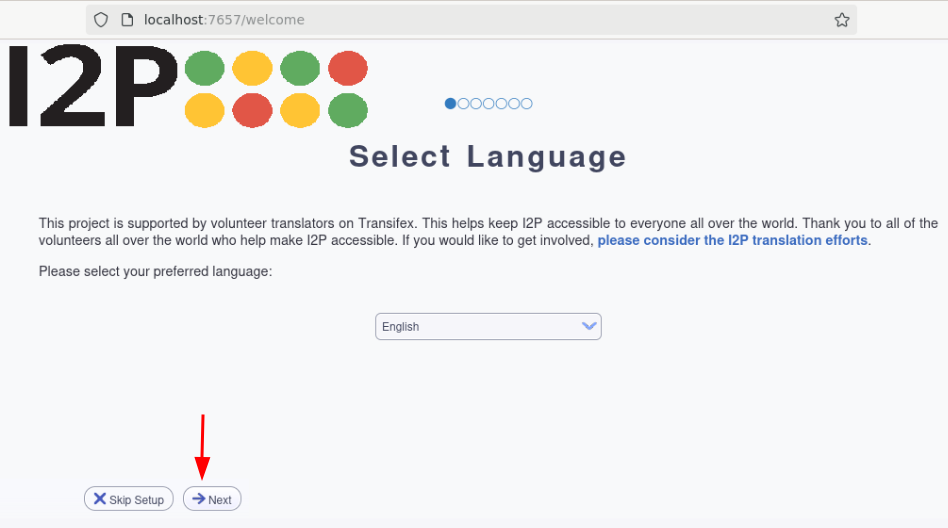This screenshot has width=948, height=528.
Task: Focus the localhost:7657/welcome address bar
Action: coord(471,20)
